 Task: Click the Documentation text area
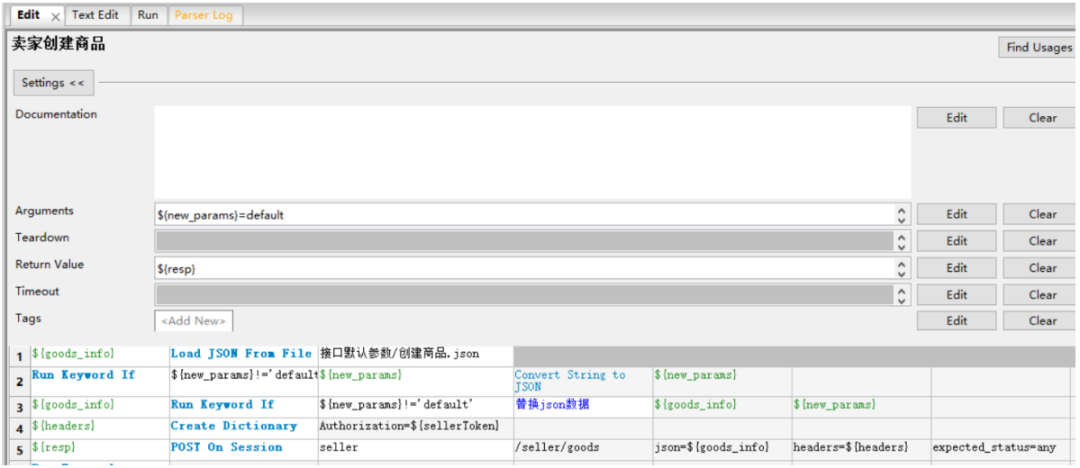[x=532, y=152]
